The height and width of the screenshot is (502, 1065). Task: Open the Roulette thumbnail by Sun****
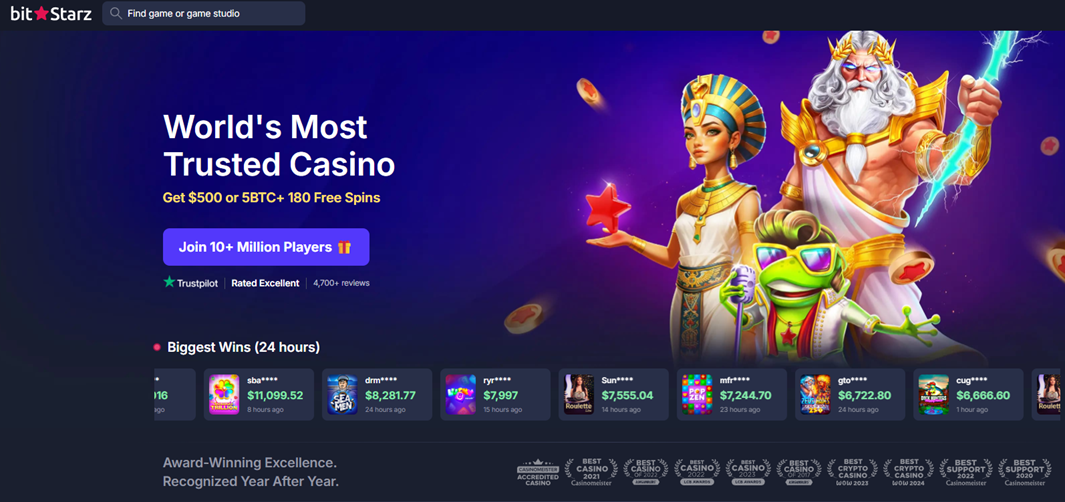579,395
